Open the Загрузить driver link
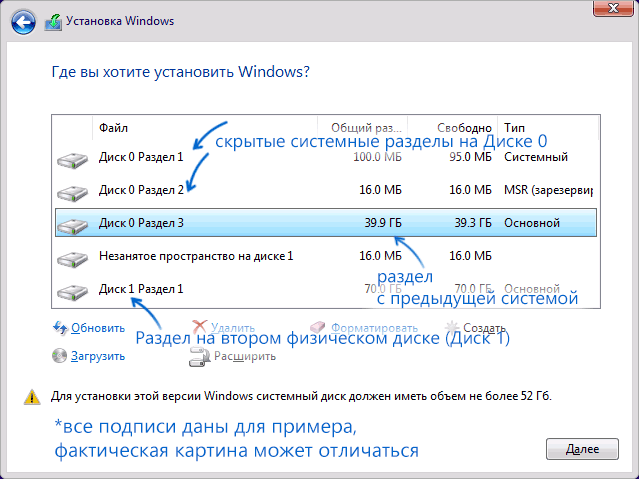The image size is (639, 479). (x=98, y=356)
